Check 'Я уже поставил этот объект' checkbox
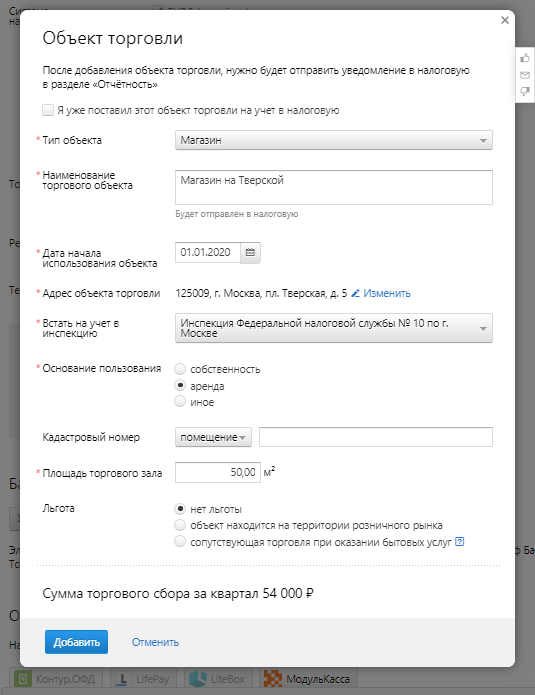Screen dimensions: 535x695 [x=48, y=110]
